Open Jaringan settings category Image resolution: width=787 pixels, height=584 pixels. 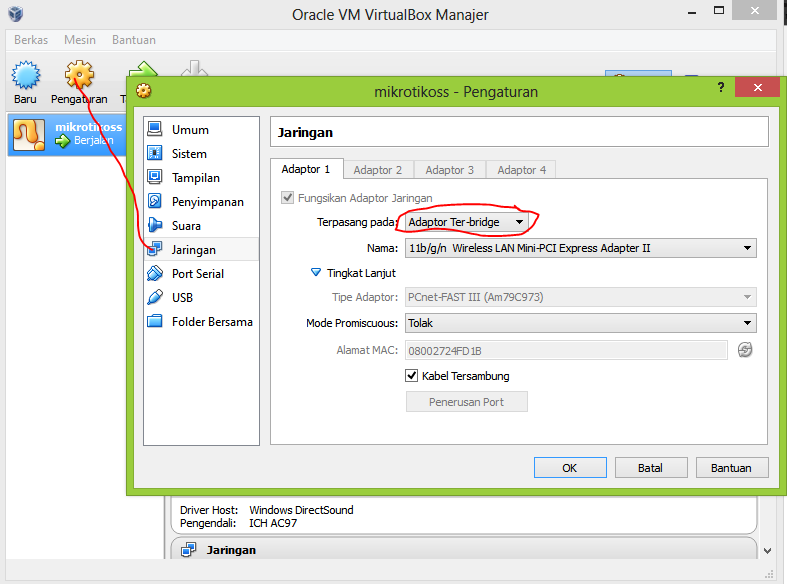pyautogui.click(x=201, y=249)
